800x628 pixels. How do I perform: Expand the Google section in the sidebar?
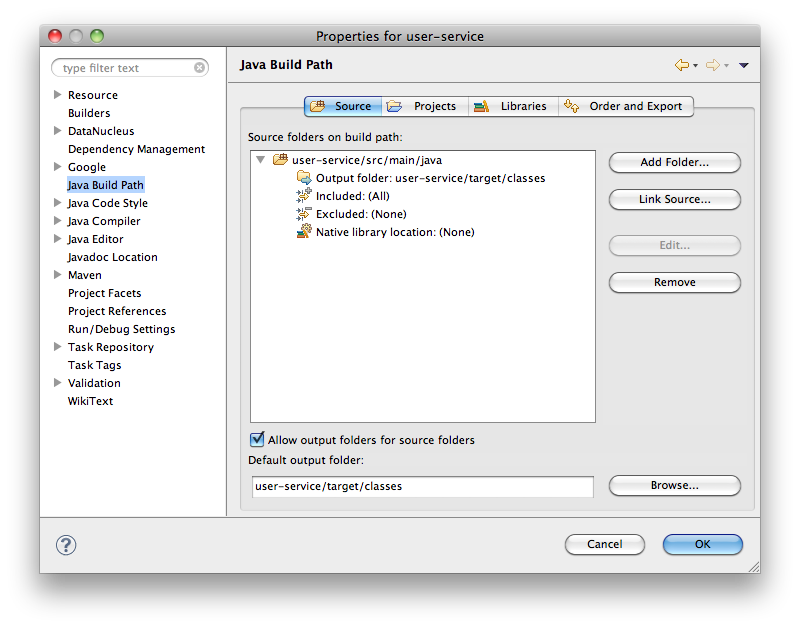tap(59, 167)
